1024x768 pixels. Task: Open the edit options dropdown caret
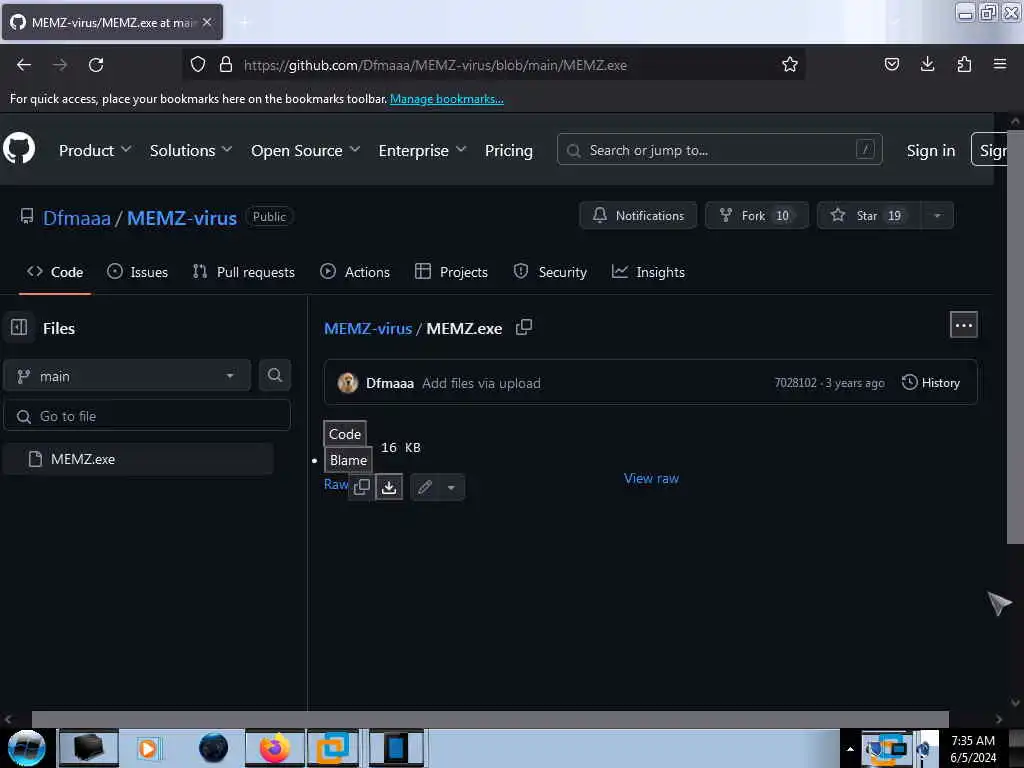(x=451, y=487)
